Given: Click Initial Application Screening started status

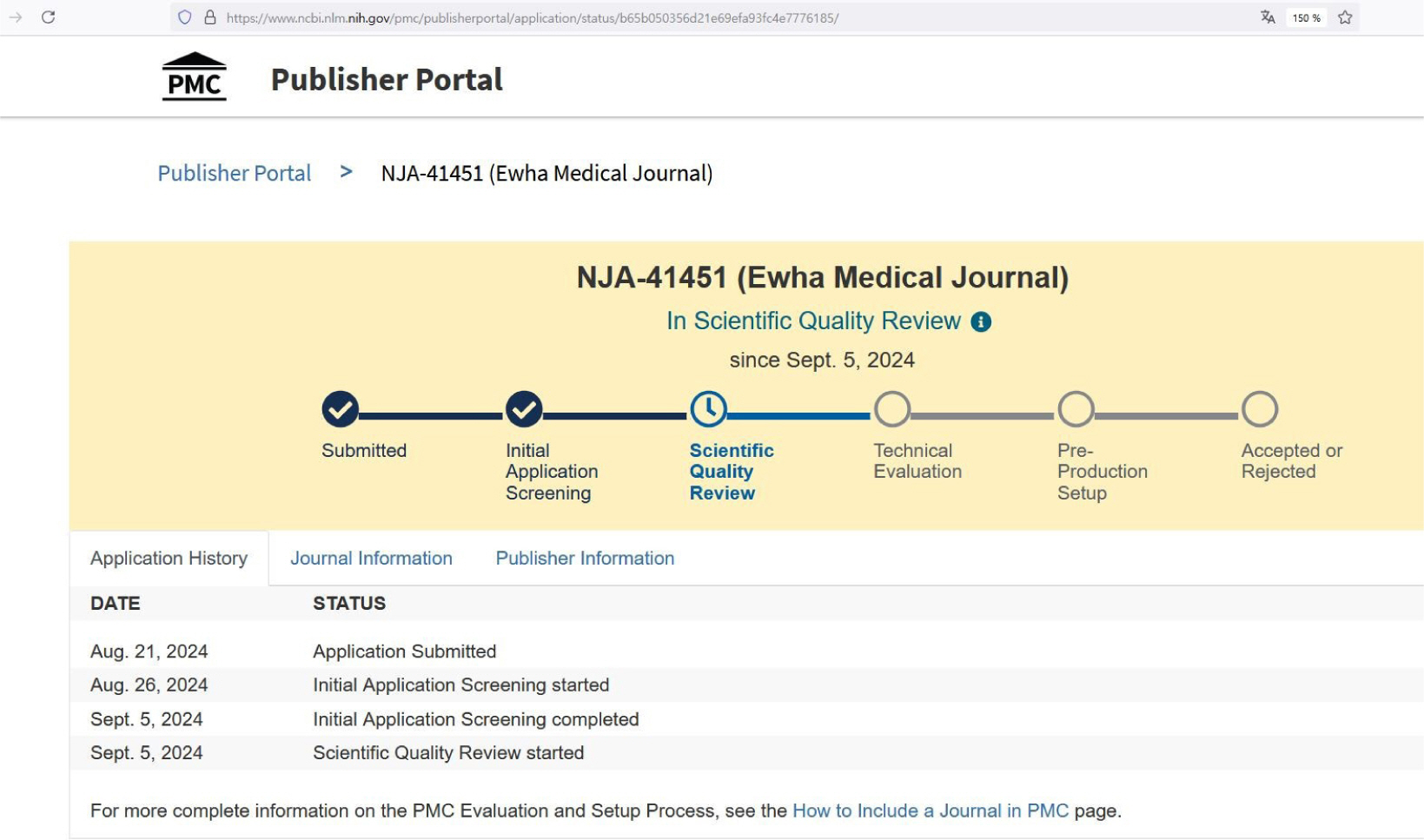Looking at the screenshot, I should pyautogui.click(x=460, y=685).
